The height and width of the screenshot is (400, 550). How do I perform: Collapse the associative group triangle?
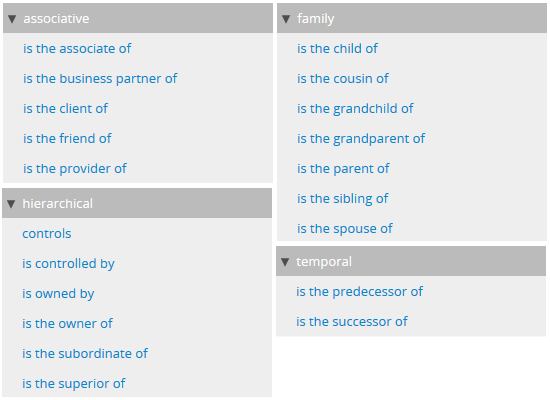click(12, 19)
